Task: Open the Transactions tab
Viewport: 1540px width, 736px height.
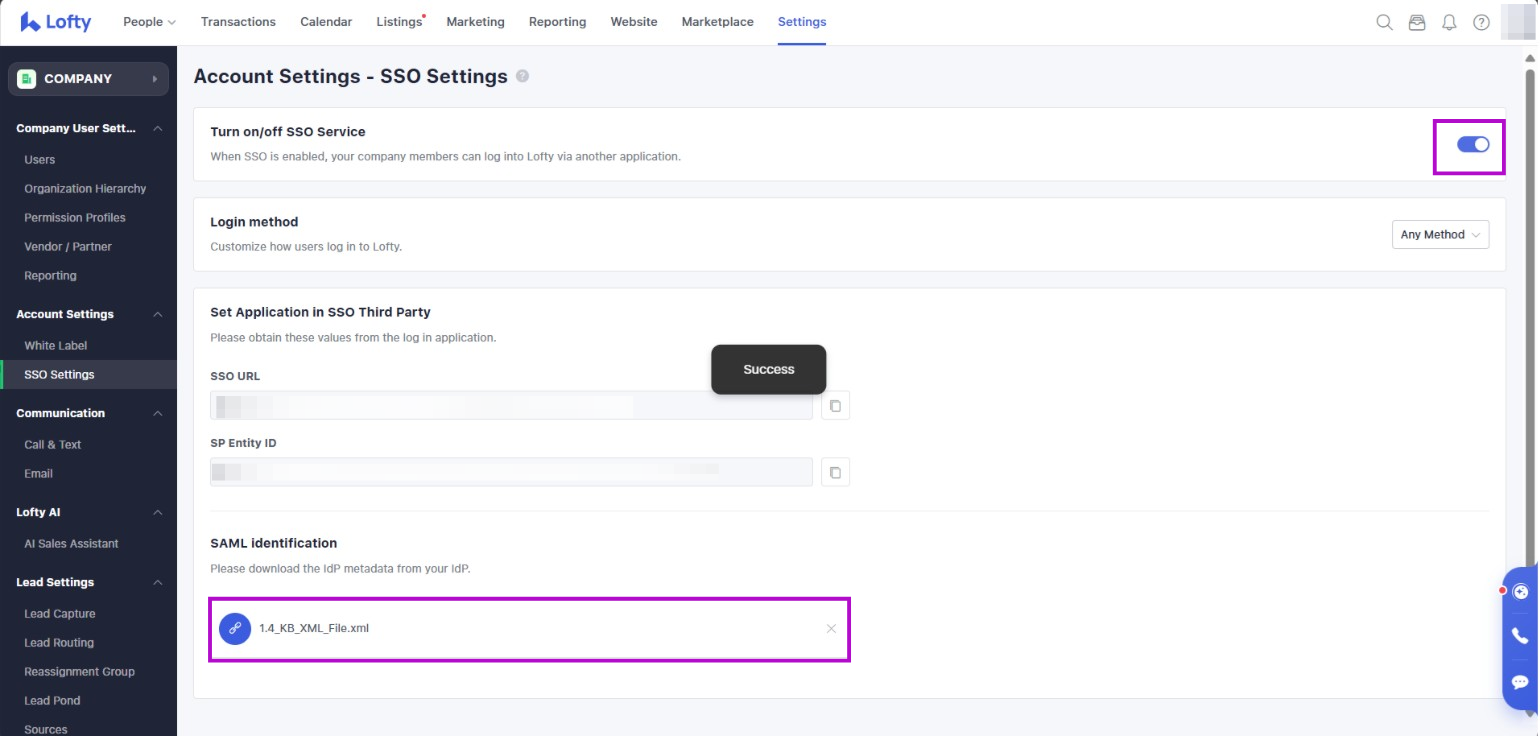Action: (x=238, y=22)
